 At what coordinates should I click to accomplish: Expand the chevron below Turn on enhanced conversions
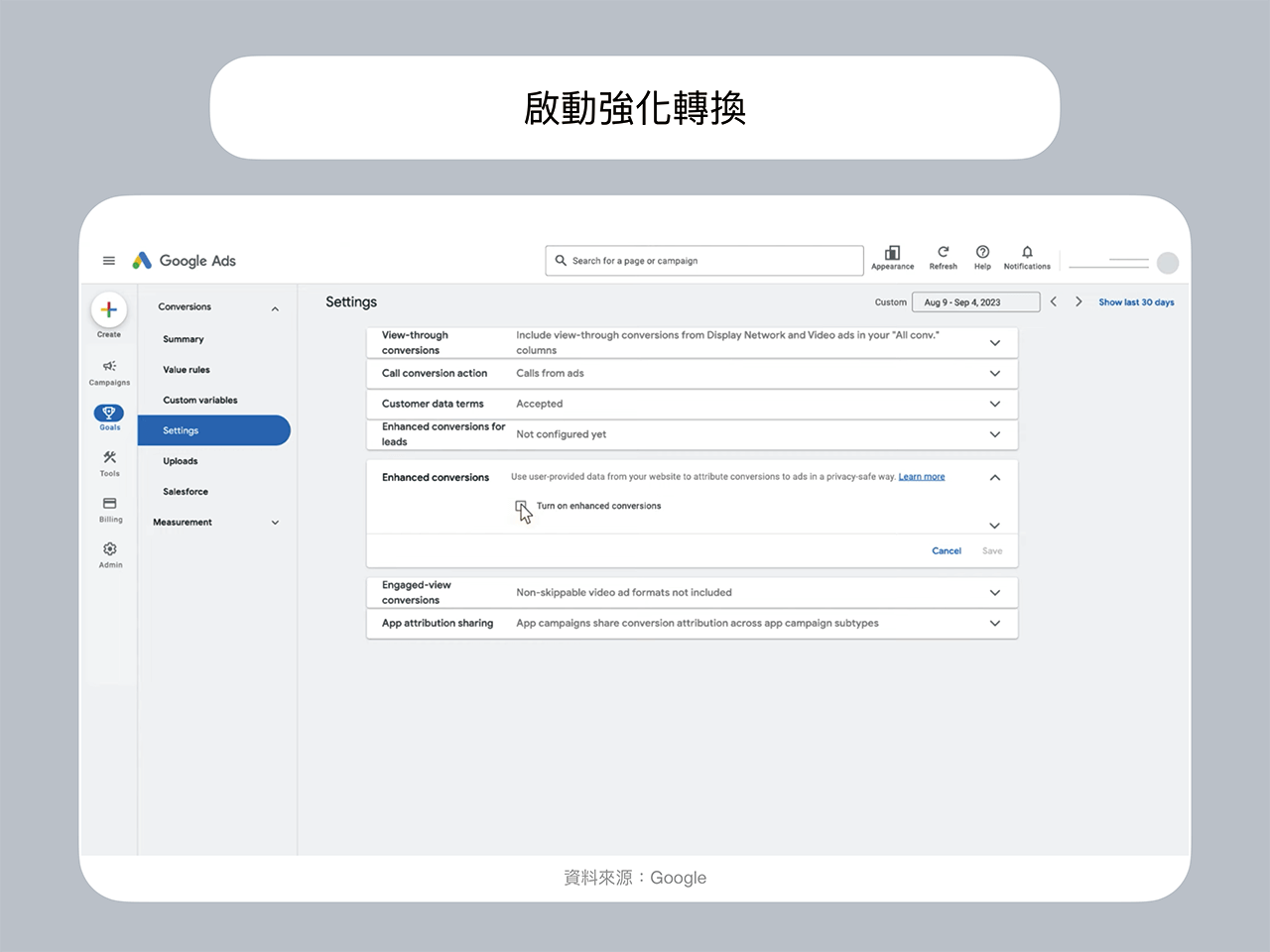tap(995, 526)
